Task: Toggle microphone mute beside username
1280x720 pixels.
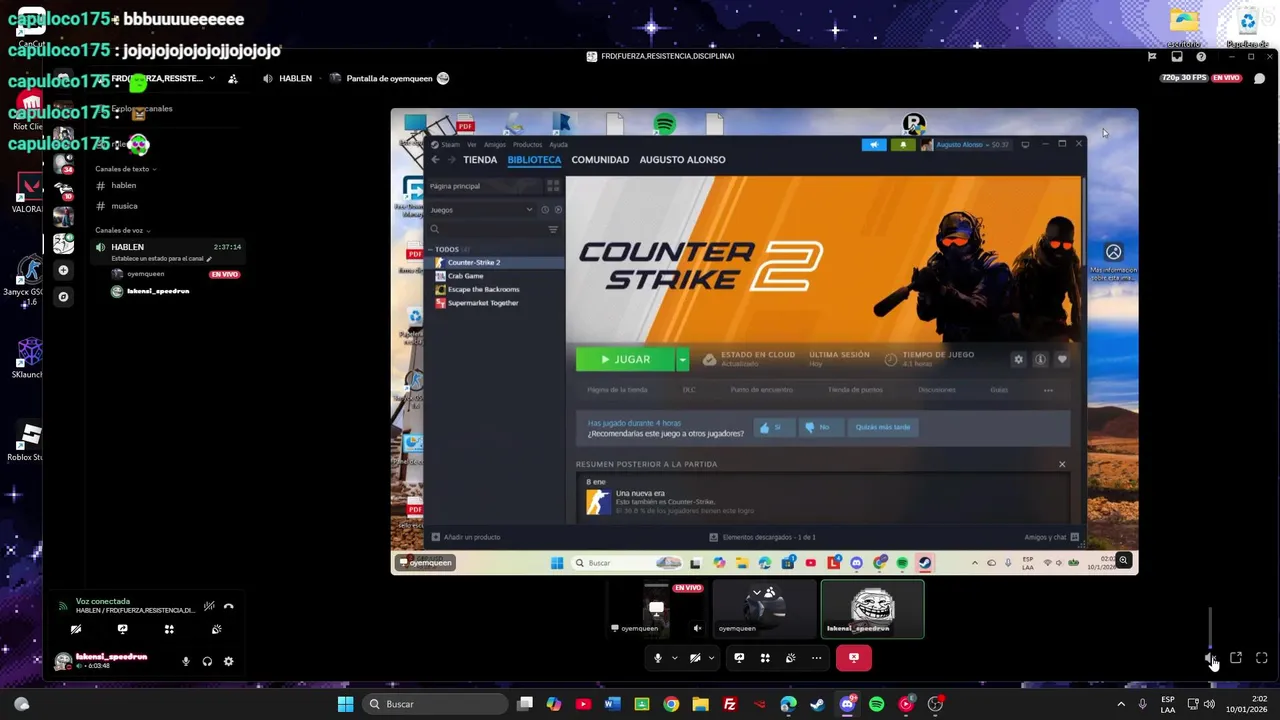Action: pos(185,661)
